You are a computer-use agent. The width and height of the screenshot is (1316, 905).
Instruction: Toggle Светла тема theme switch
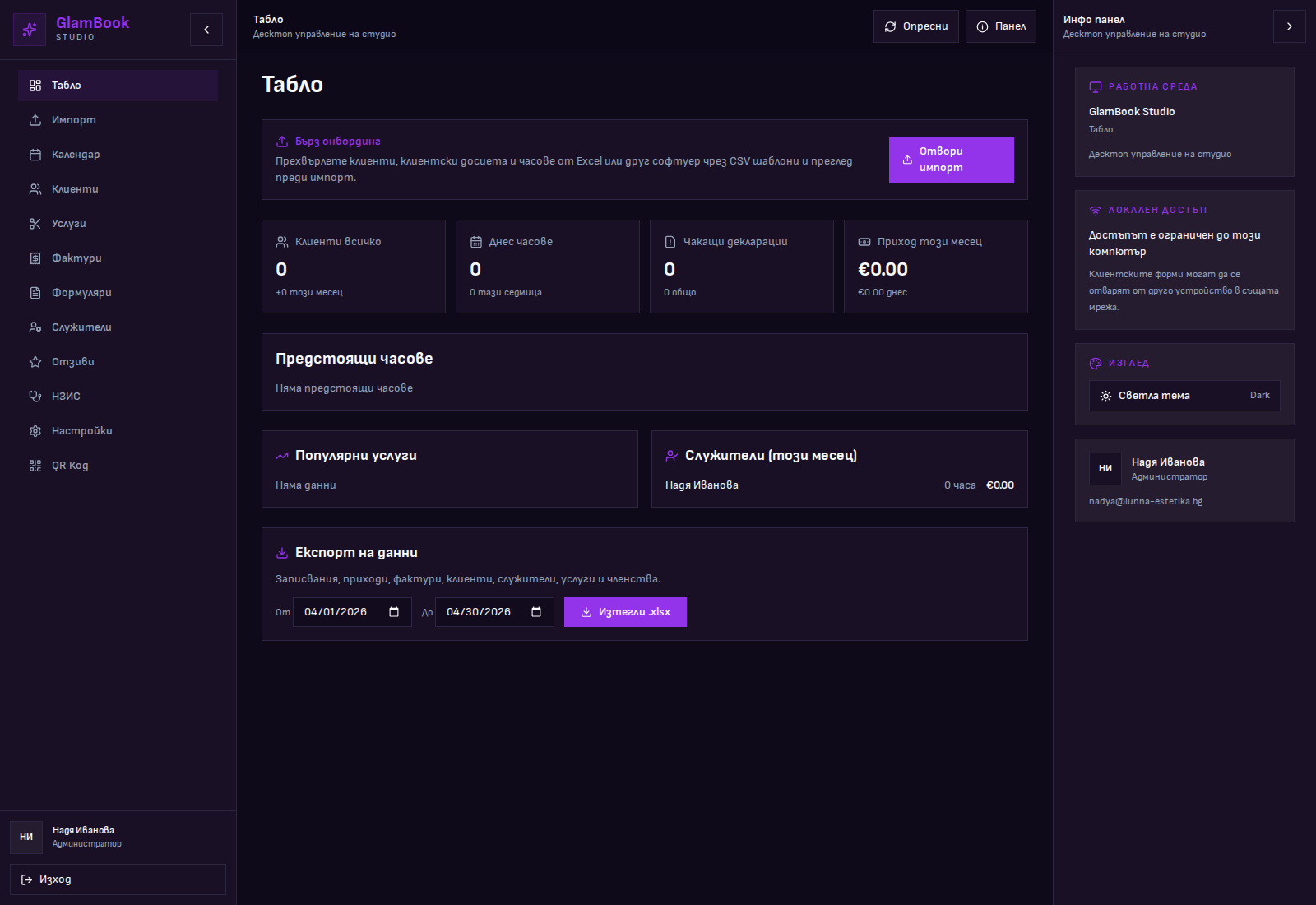(1184, 396)
